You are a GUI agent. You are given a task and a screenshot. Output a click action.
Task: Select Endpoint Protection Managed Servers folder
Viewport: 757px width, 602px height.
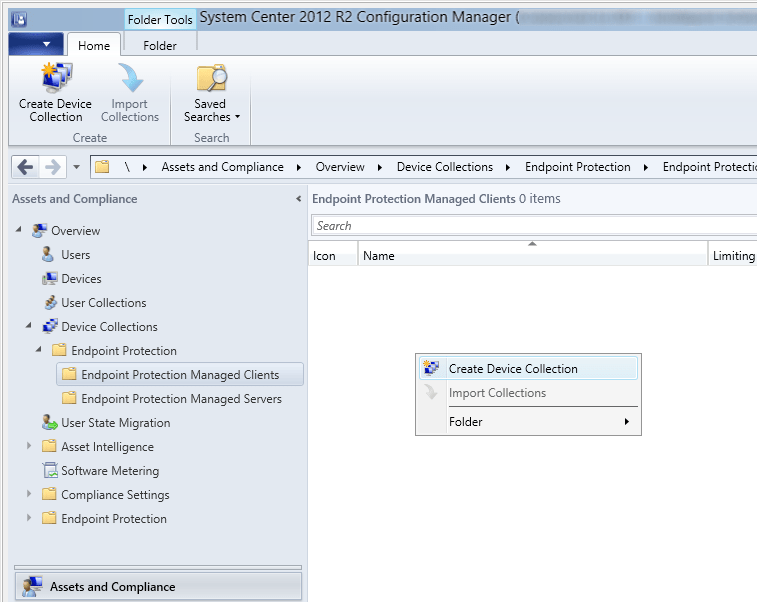pyautogui.click(x=181, y=399)
